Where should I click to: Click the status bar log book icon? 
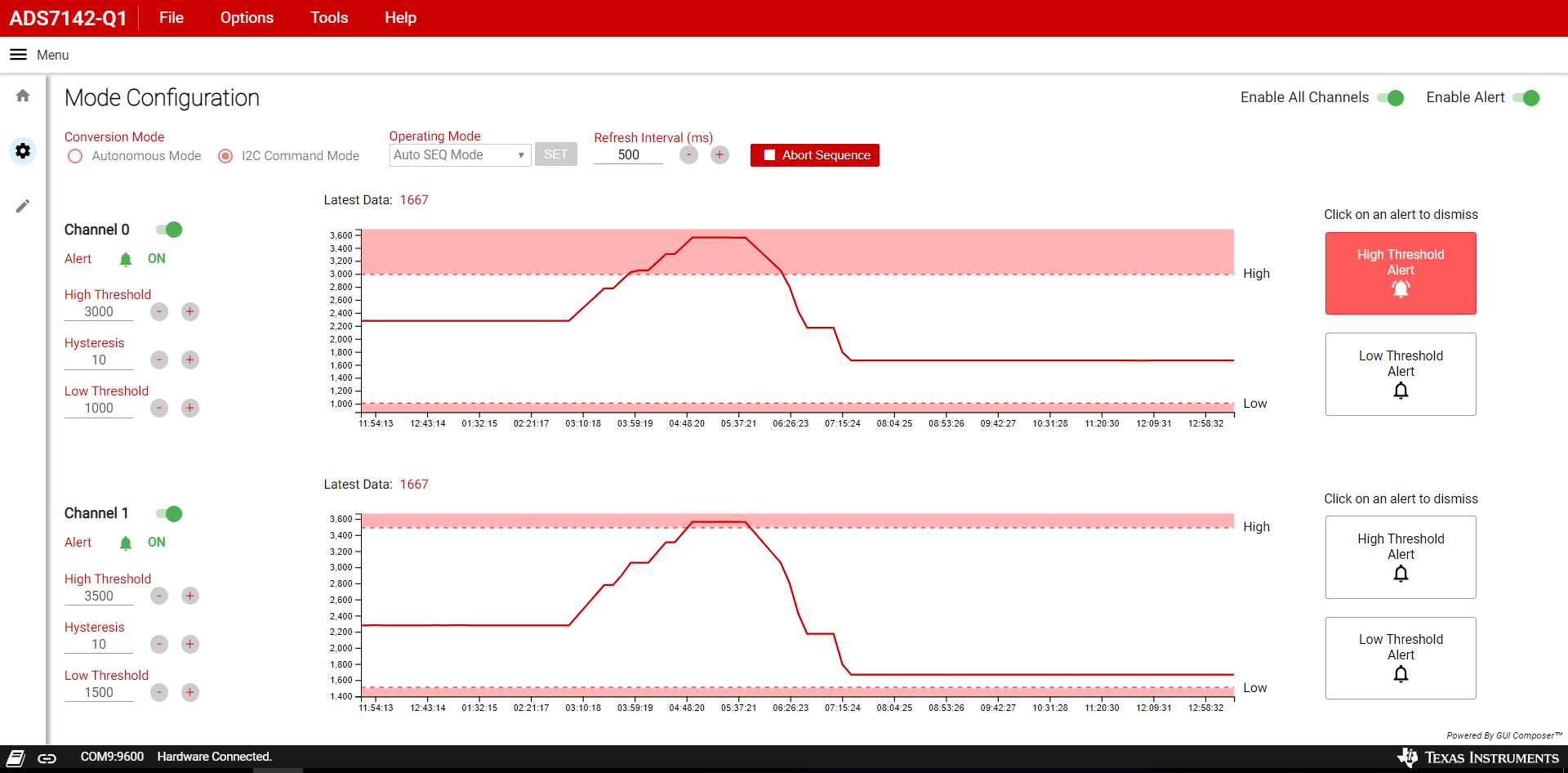point(16,757)
